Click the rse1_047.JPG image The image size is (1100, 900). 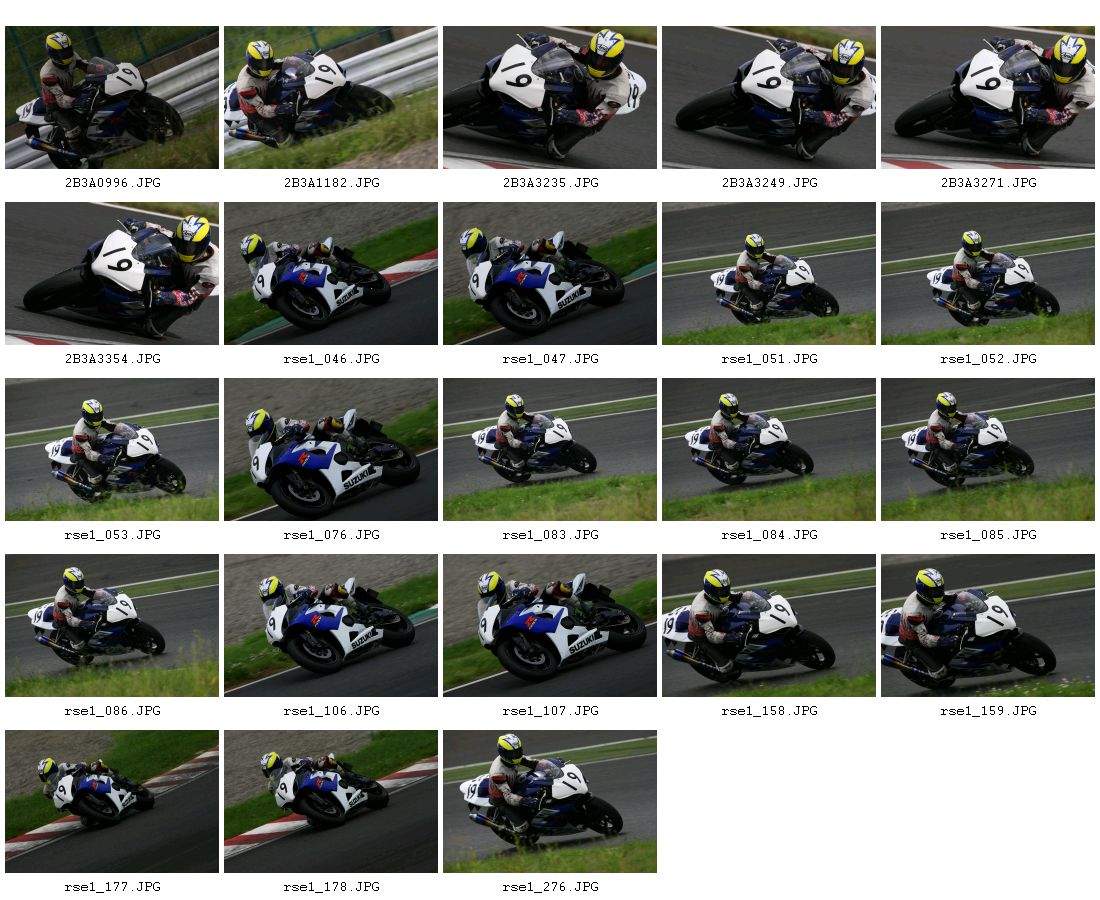tap(550, 274)
